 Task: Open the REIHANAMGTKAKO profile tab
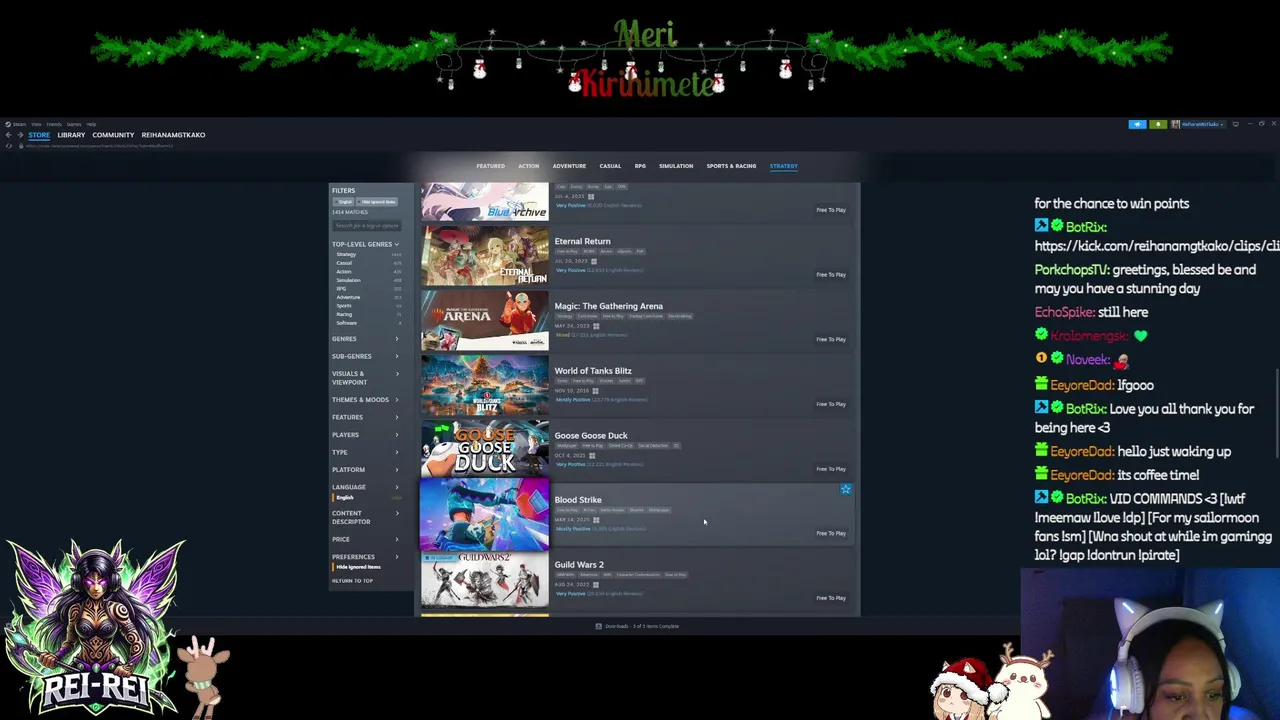(173, 135)
